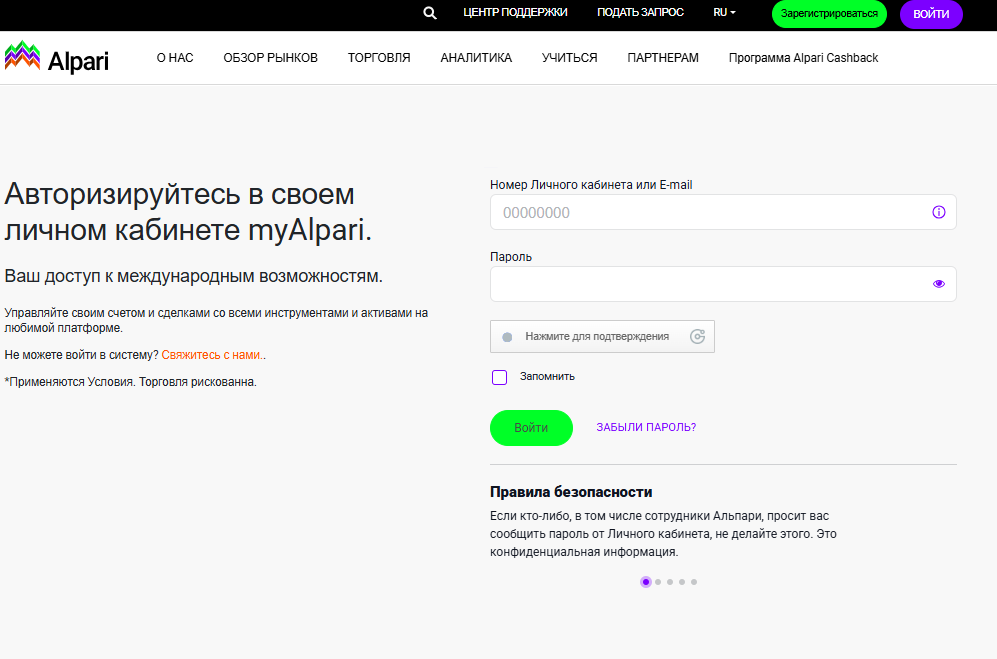Open ЗАБЫЛИ ПАРОЛЬ? link

pos(646,427)
